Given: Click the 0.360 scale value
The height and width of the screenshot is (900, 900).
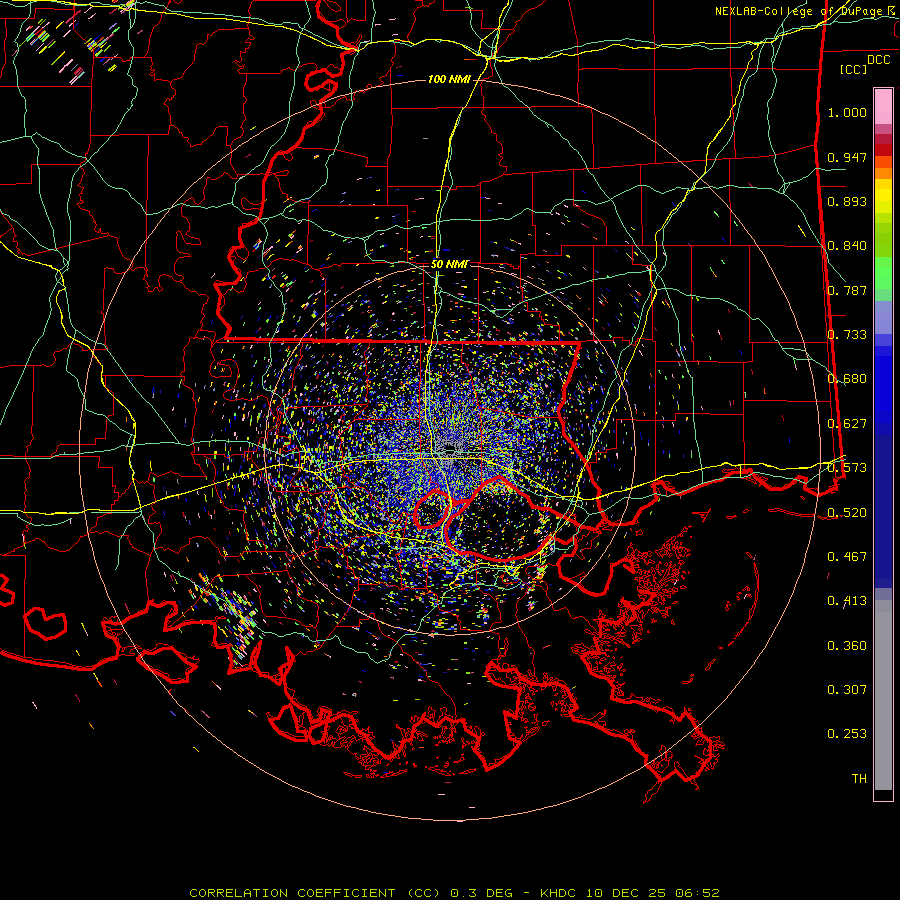Looking at the screenshot, I should point(847,646).
